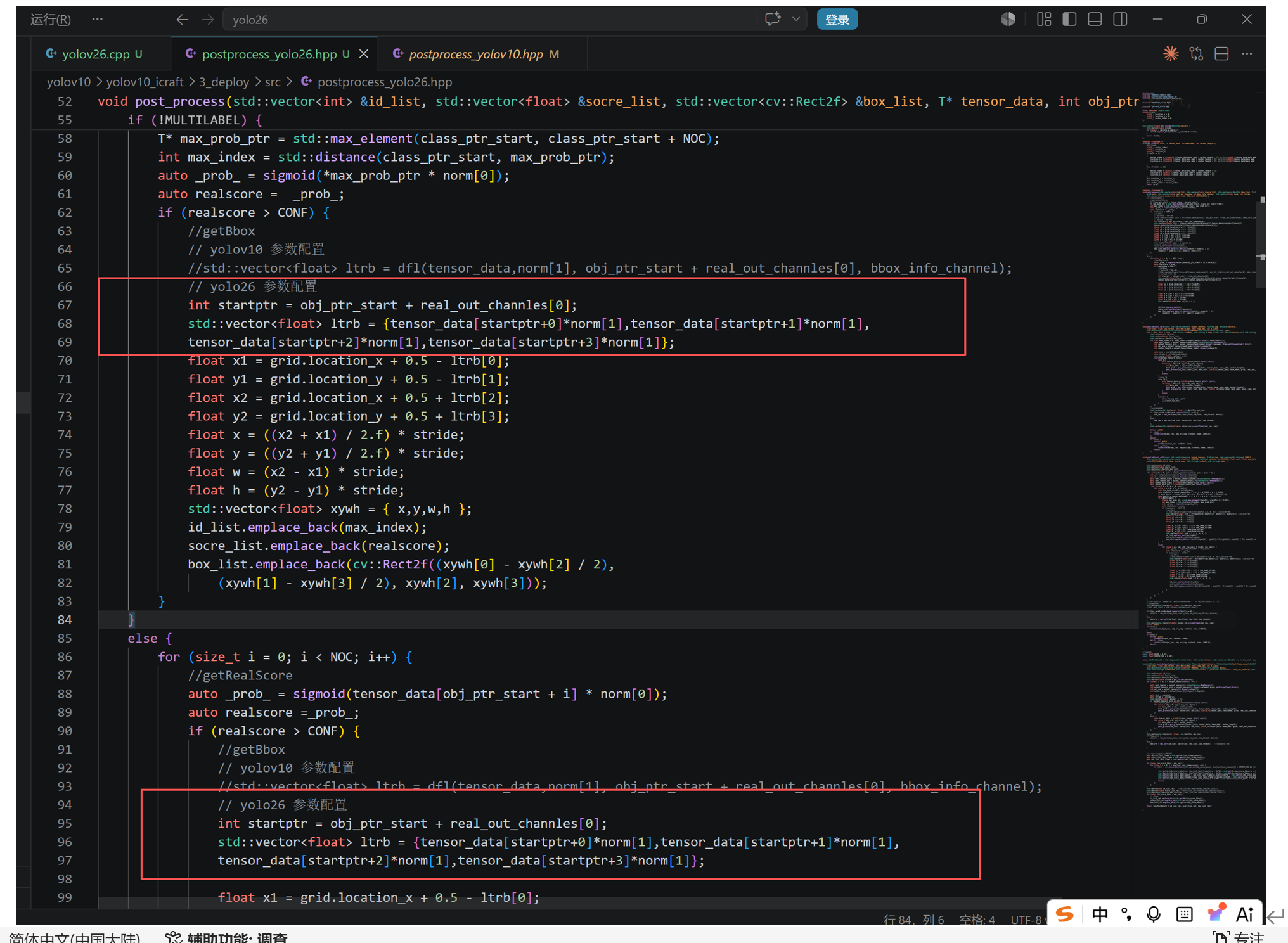The image size is (1288, 943).
Task: Switch to the postprocess_yolo26.hpp tab
Action: point(268,55)
